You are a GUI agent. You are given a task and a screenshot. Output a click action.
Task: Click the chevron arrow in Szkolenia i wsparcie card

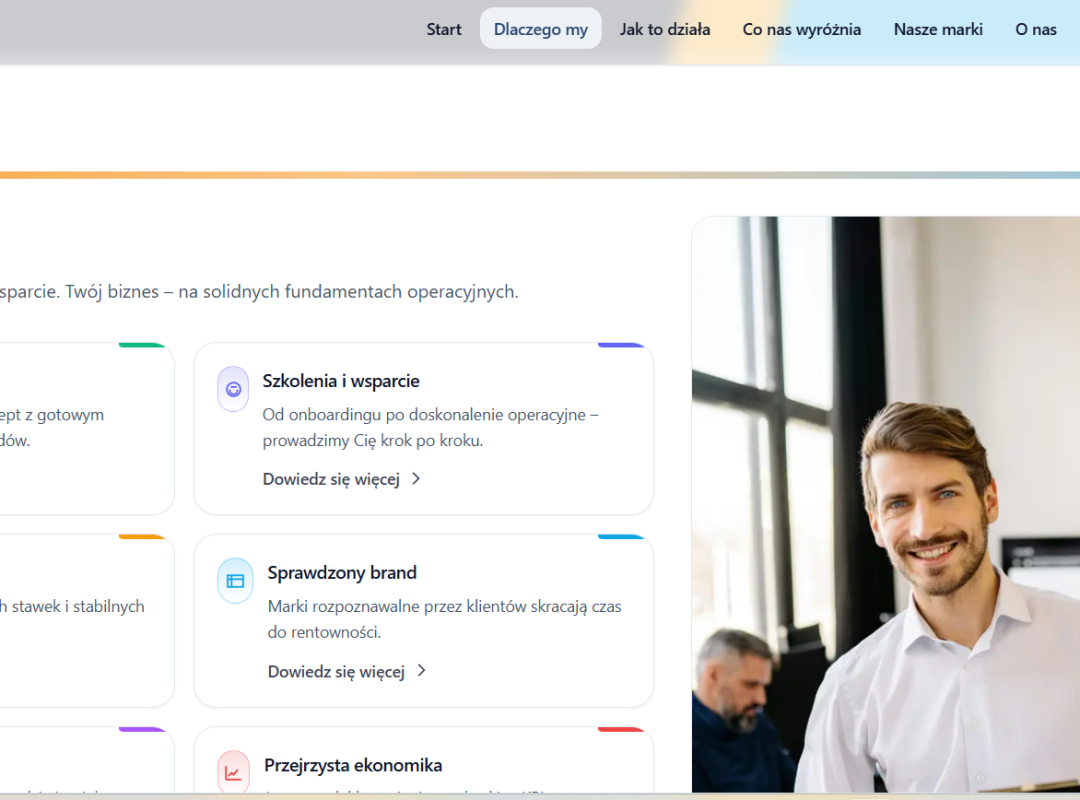pyautogui.click(x=416, y=479)
